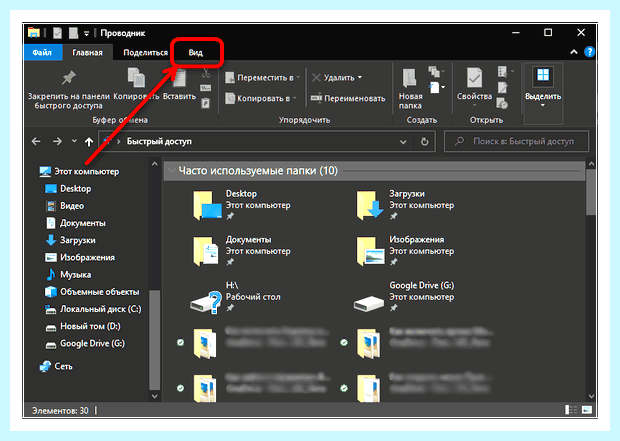Click the Свойства properties icon
620x441 pixels.
coord(474,78)
